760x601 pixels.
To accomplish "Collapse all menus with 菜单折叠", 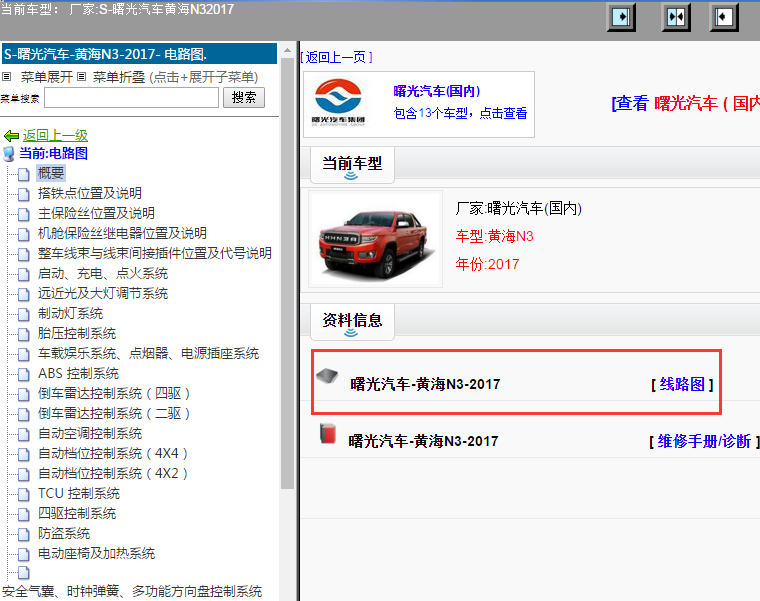I will pyautogui.click(x=119, y=77).
